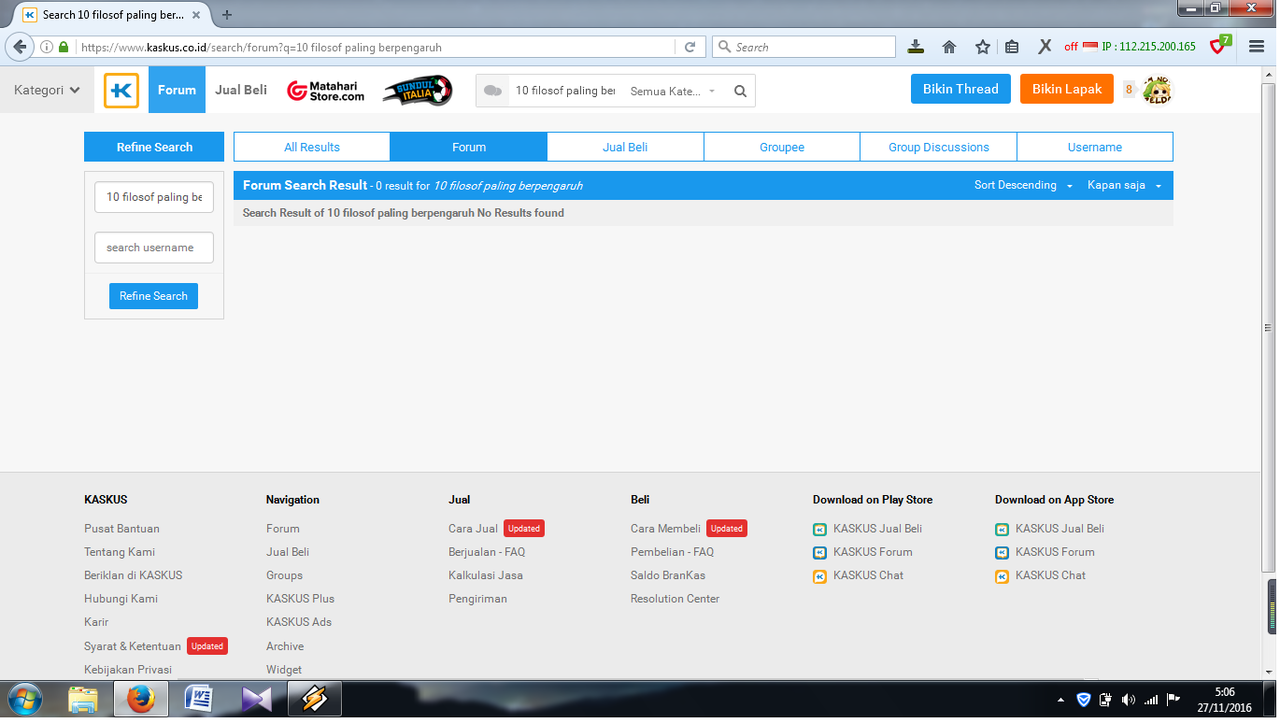
Task: Switch to the Jual Beli results tab
Action: click(x=625, y=147)
